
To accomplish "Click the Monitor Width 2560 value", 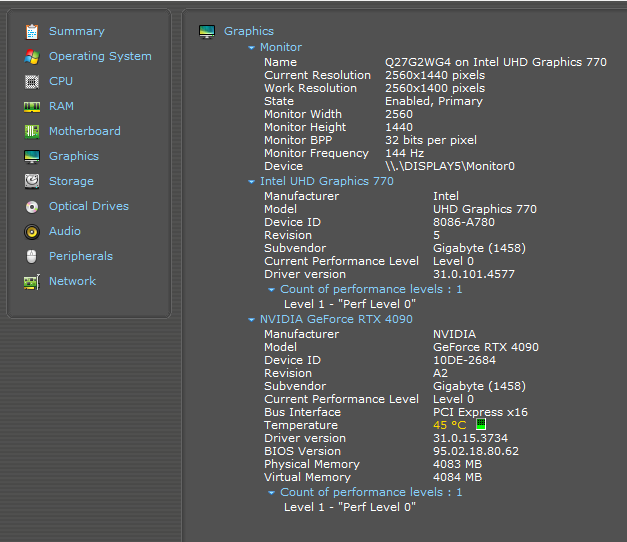I will point(399,114).
